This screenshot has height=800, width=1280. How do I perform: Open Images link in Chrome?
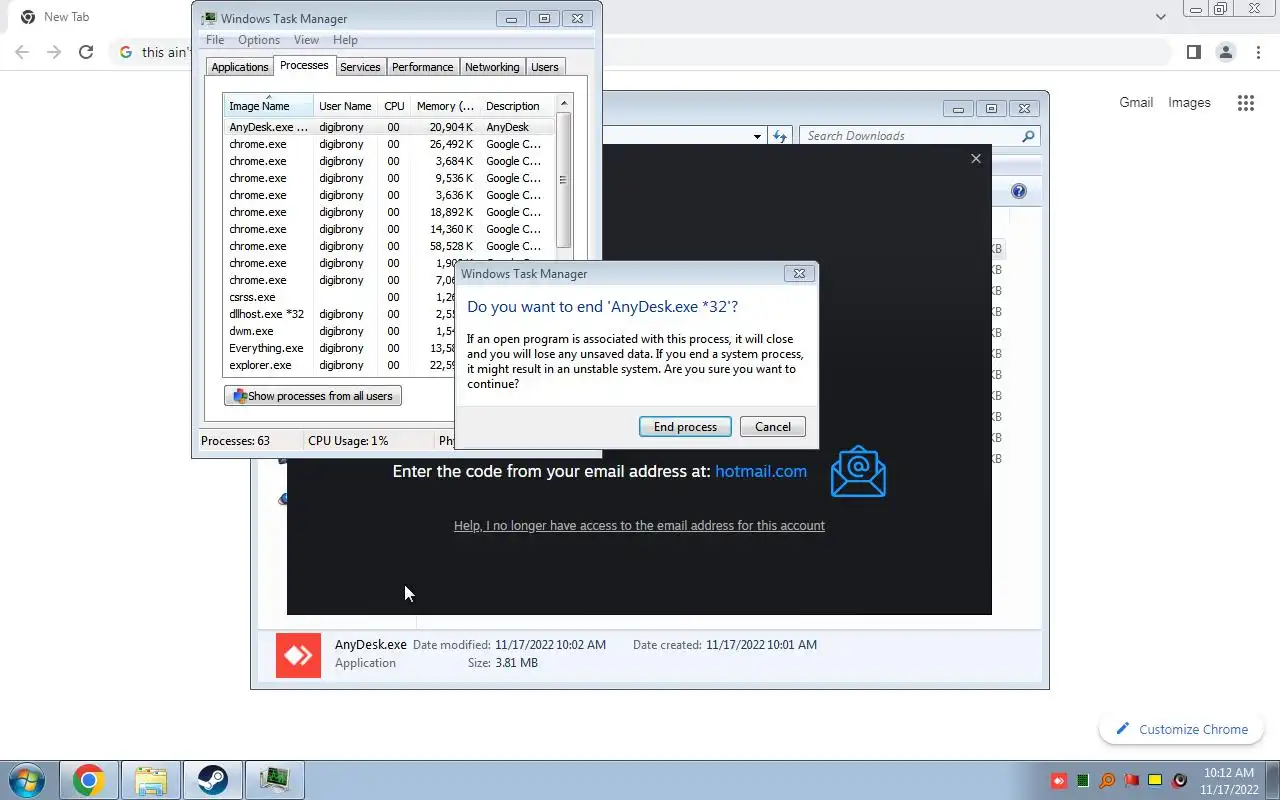tap(1189, 103)
